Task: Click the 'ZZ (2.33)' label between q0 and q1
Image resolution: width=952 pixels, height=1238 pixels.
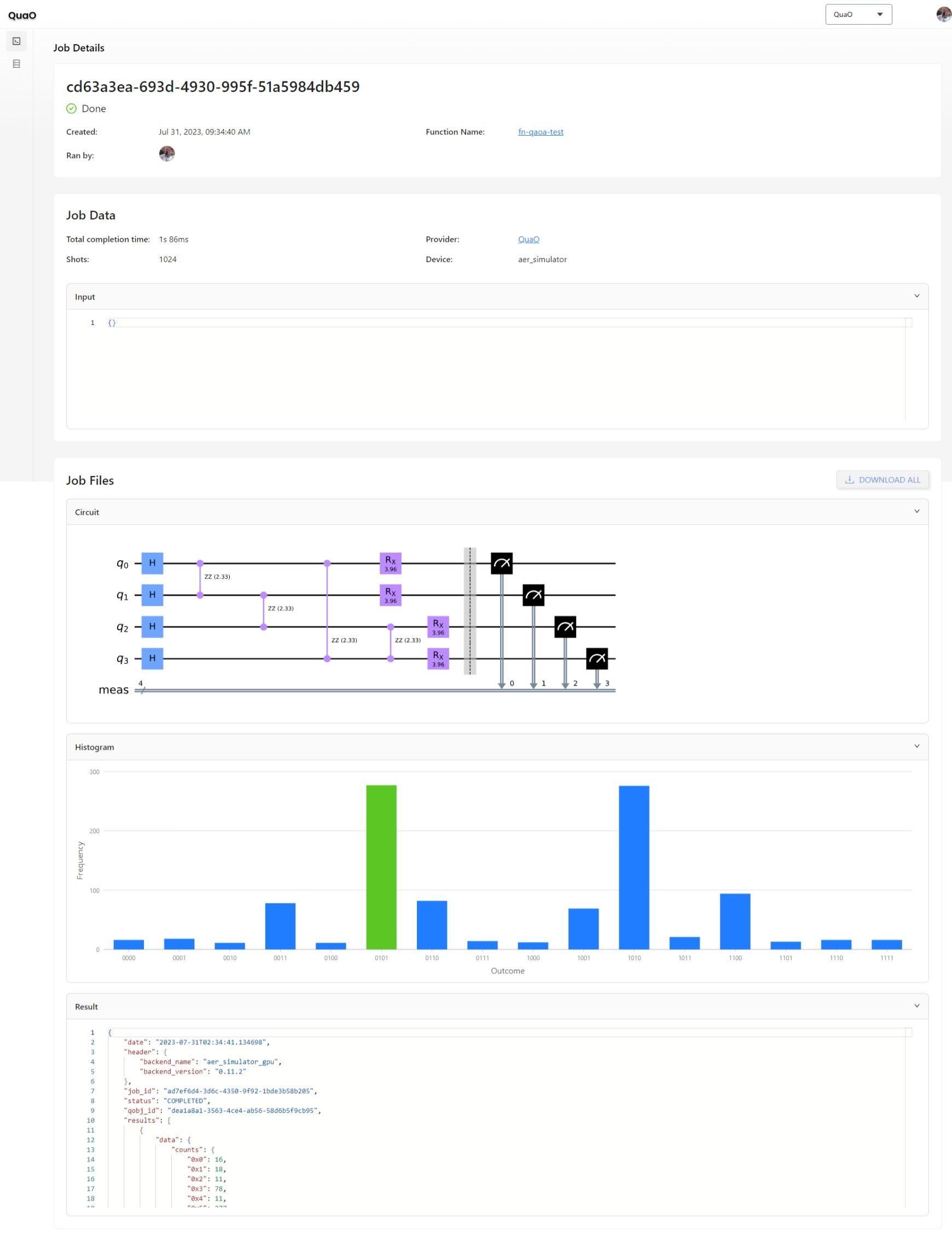Action: pyautogui.click(x=217, y=577)
